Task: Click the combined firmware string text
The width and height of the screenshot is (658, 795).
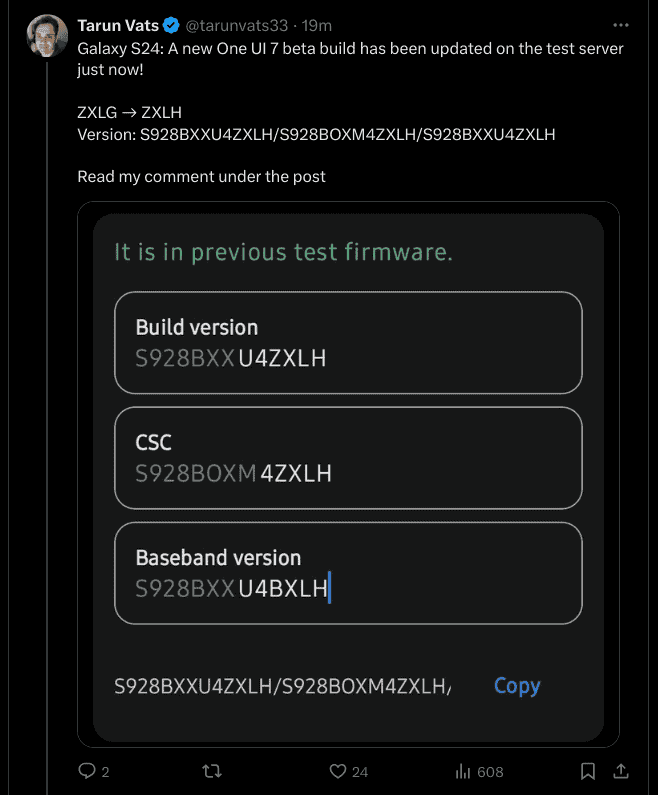Action: tap(283, 686)
